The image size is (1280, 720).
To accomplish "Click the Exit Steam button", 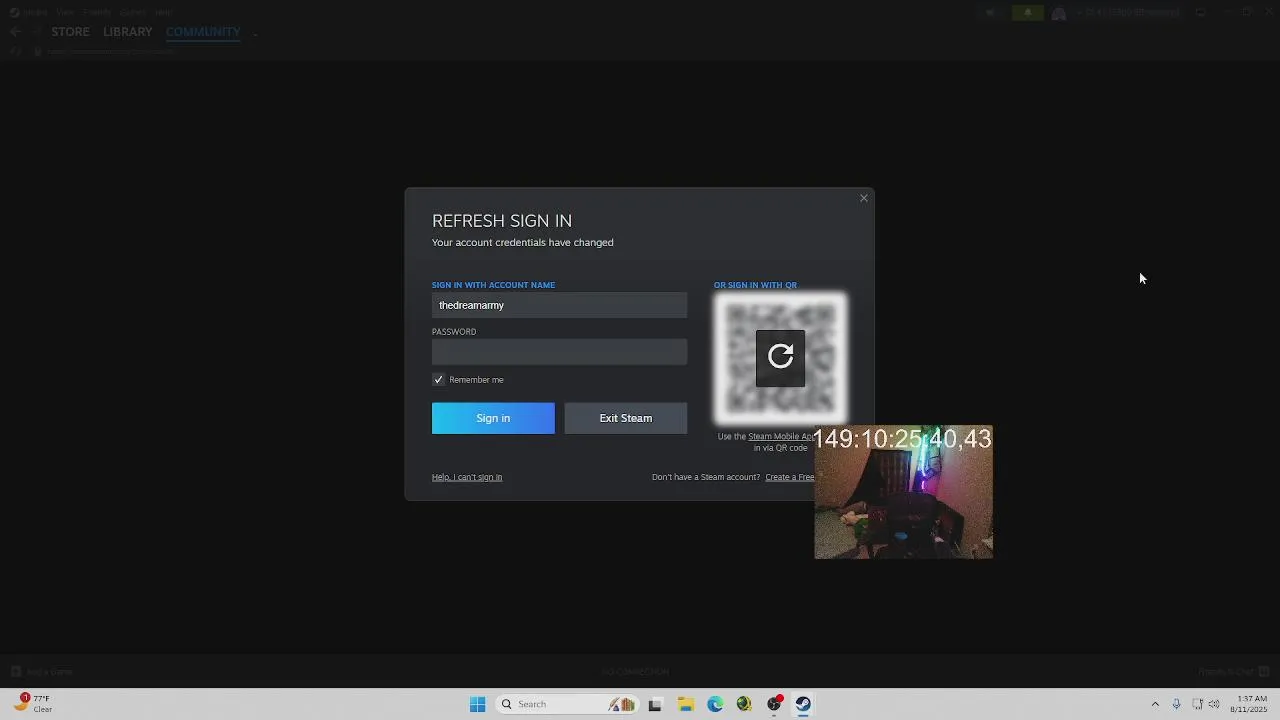I will coord(626,418).
